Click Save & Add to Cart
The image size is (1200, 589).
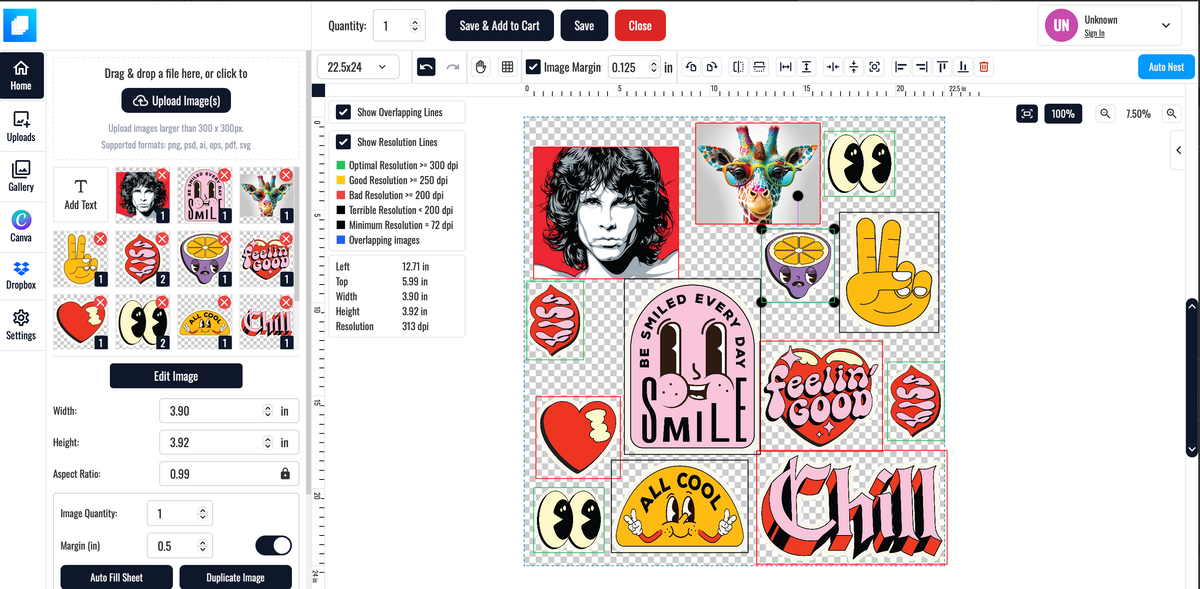[499, 26]
